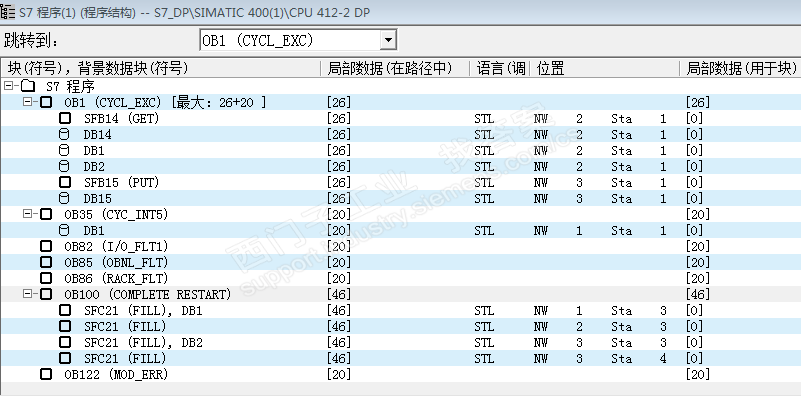Click the block icon of OB82 (I/O_FLT1)
The height and width of the screenshot is (396, 801).
[46, 246]
